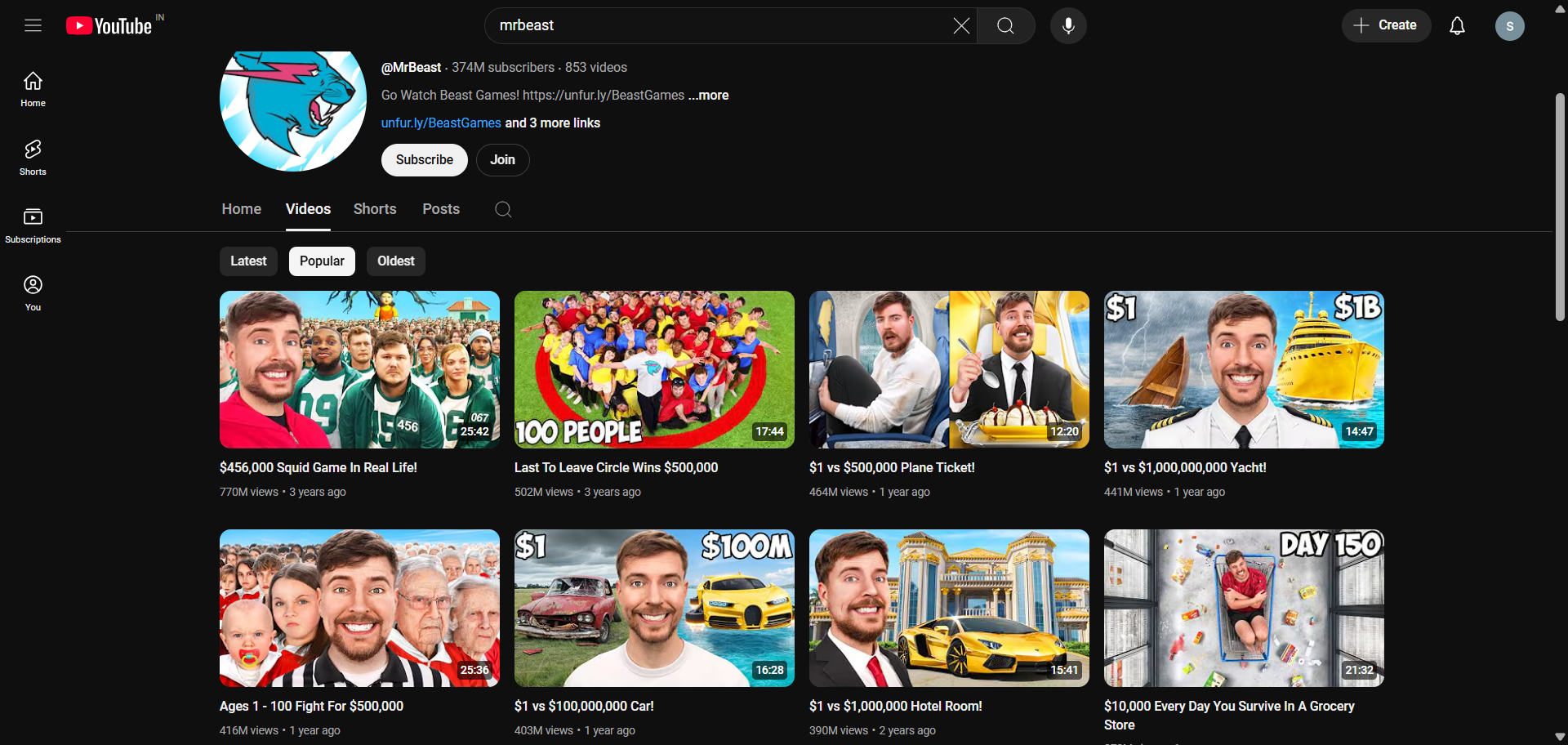Screen dimensions: 1568x745
Task: Click the page vertical scrollbar thumb
Action: click(x=1560, y=207)
